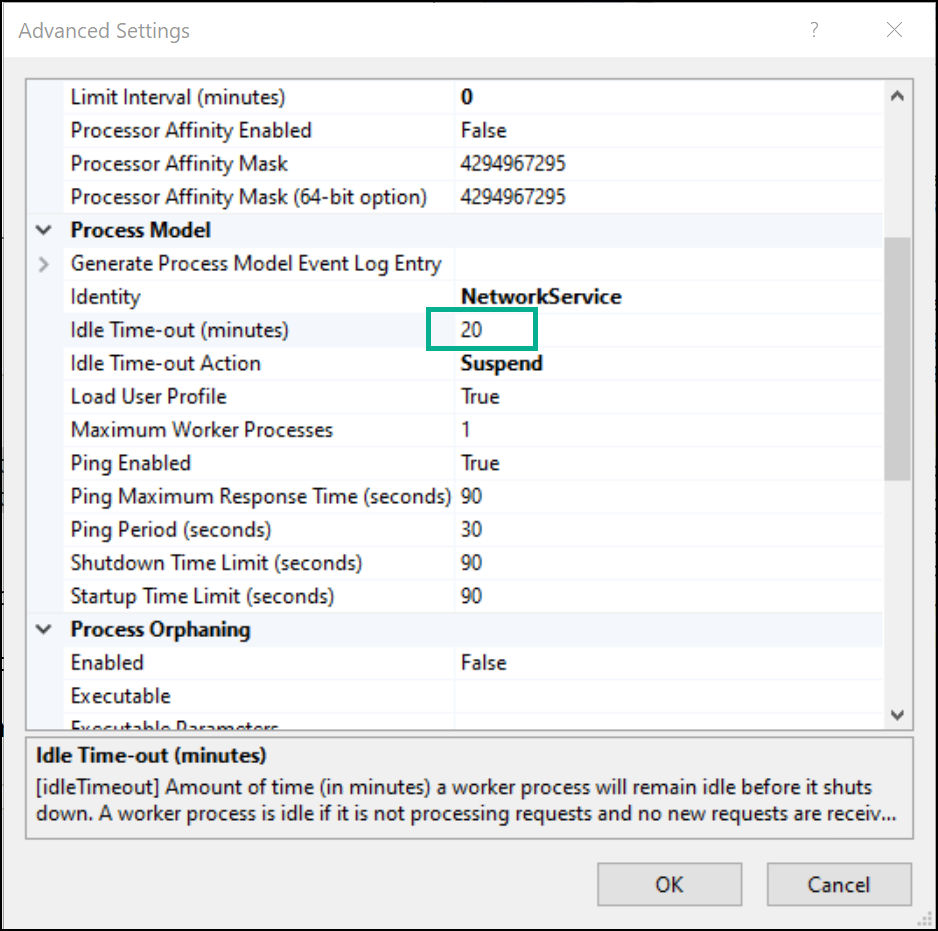Click the scrollbar down arrow
Screen dimensions: 938x931
coord(897,714)
